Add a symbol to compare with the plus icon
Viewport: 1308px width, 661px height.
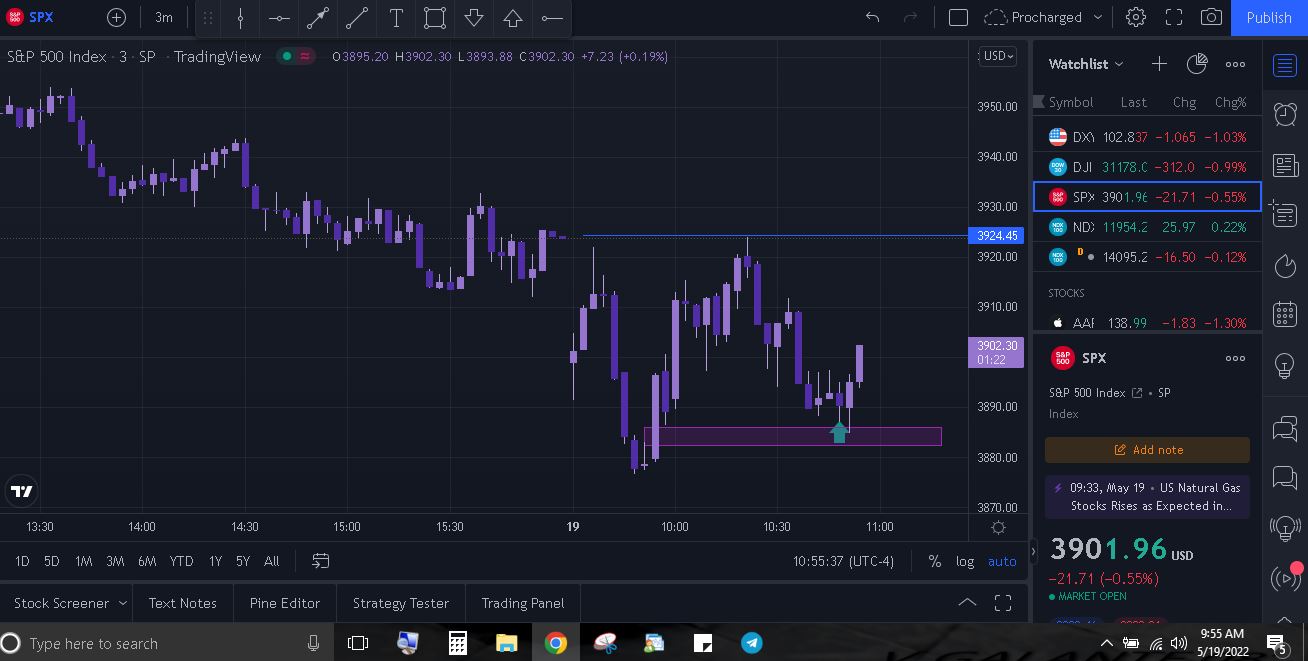116,17
